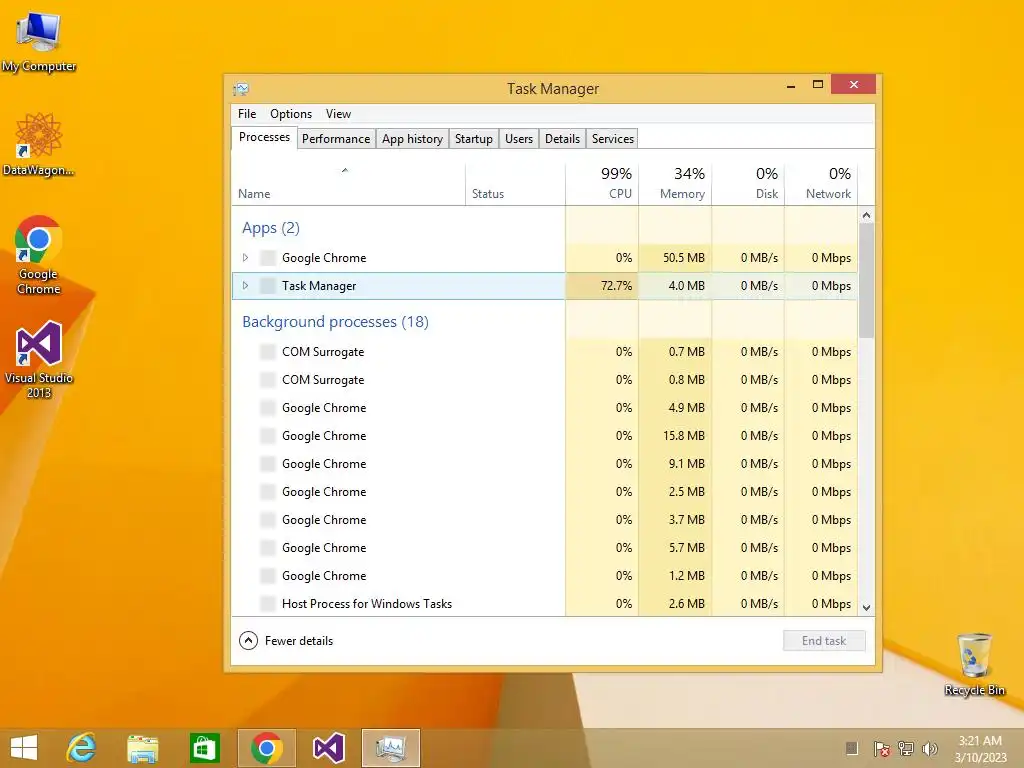
Task: Select Chrome background process using 4.9 MB
Action: coord(545,408)
